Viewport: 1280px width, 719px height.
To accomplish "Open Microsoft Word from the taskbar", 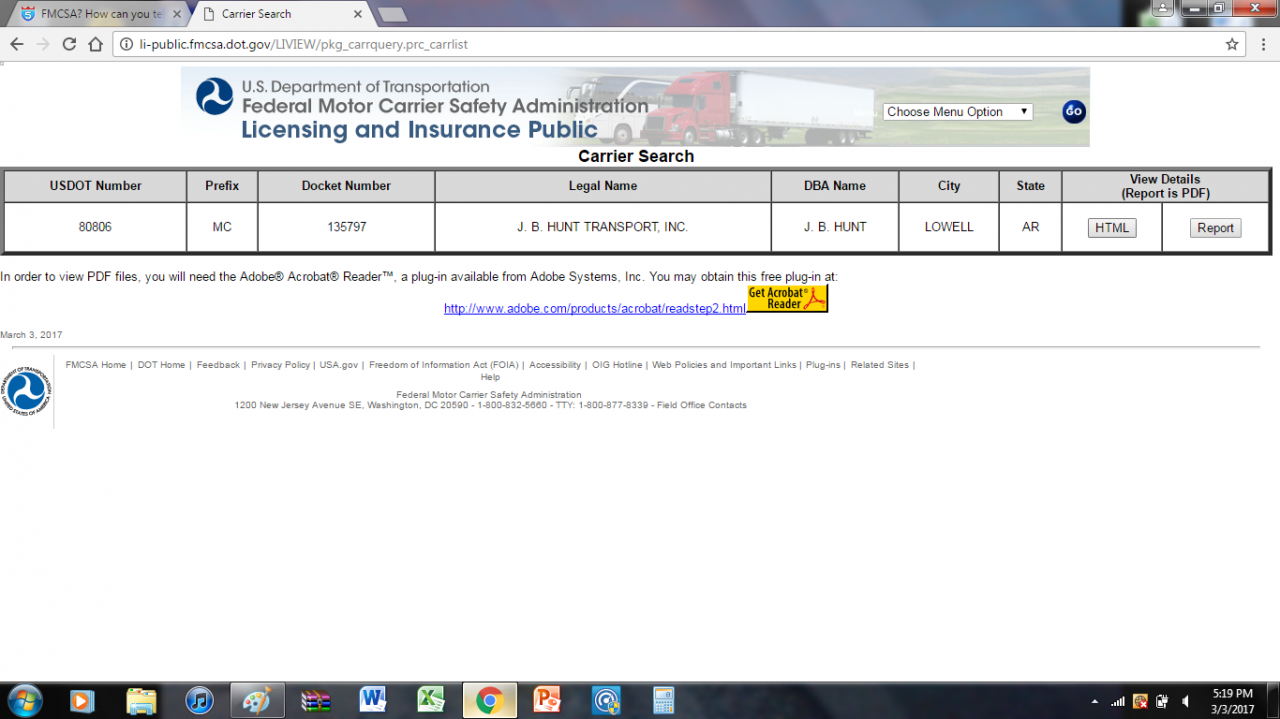I will coord(373,700).
